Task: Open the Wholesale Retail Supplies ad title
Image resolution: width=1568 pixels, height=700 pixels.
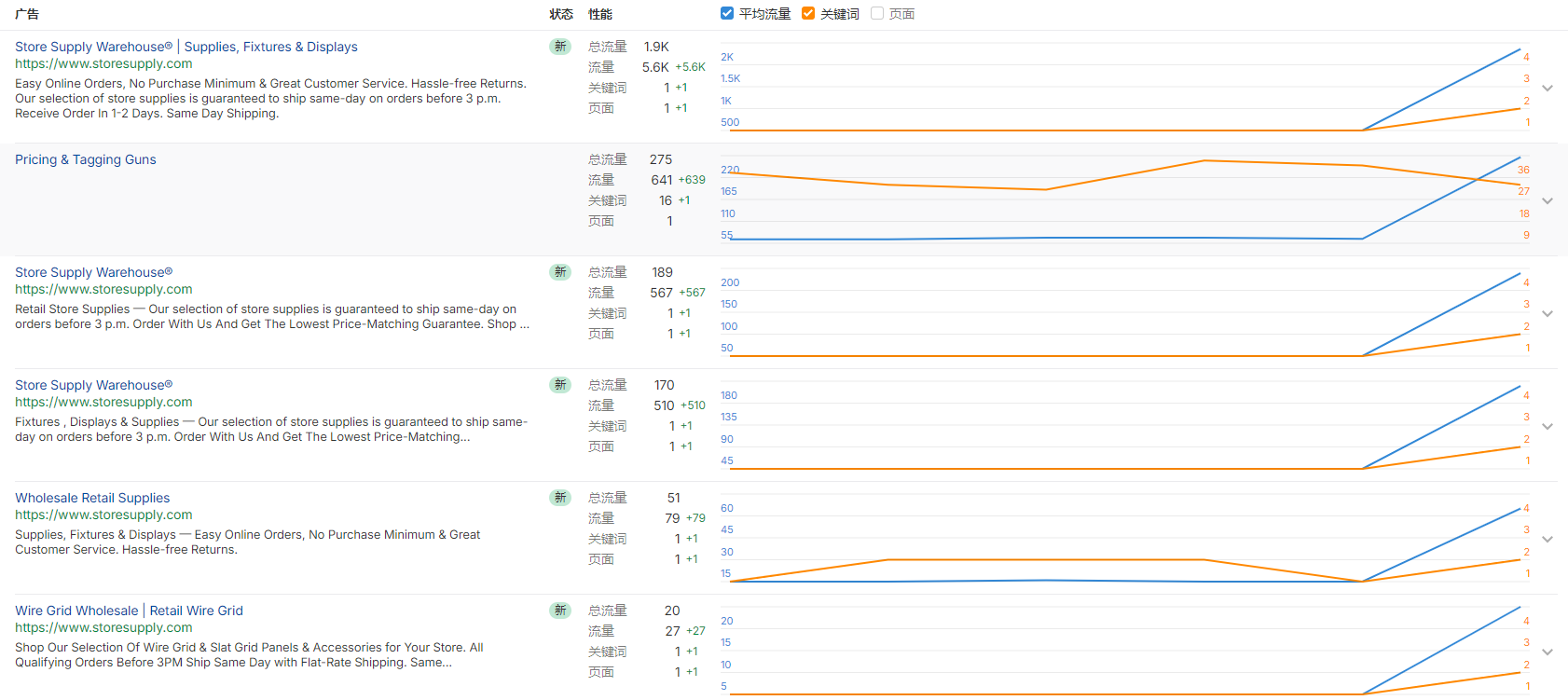Action: click(92, 498)
